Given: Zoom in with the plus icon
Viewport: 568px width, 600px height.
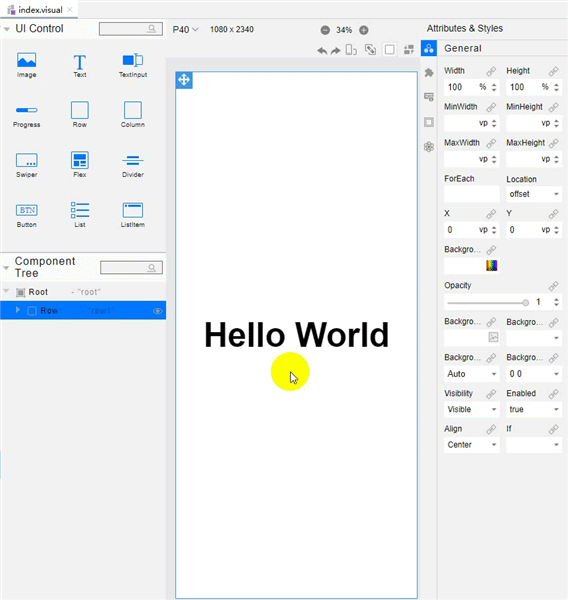Looking at the screenshot, I should [x=364, y=30].
